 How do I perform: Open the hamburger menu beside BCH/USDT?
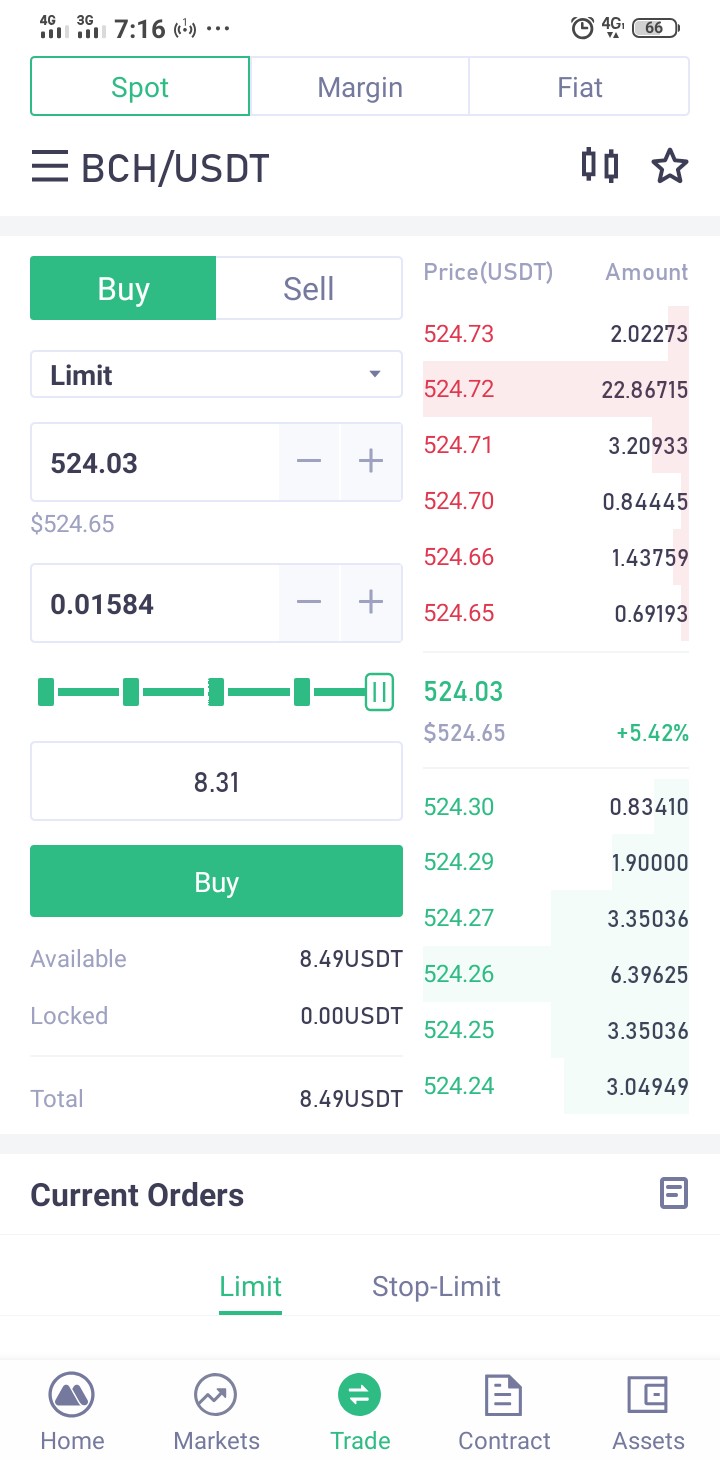49,166
